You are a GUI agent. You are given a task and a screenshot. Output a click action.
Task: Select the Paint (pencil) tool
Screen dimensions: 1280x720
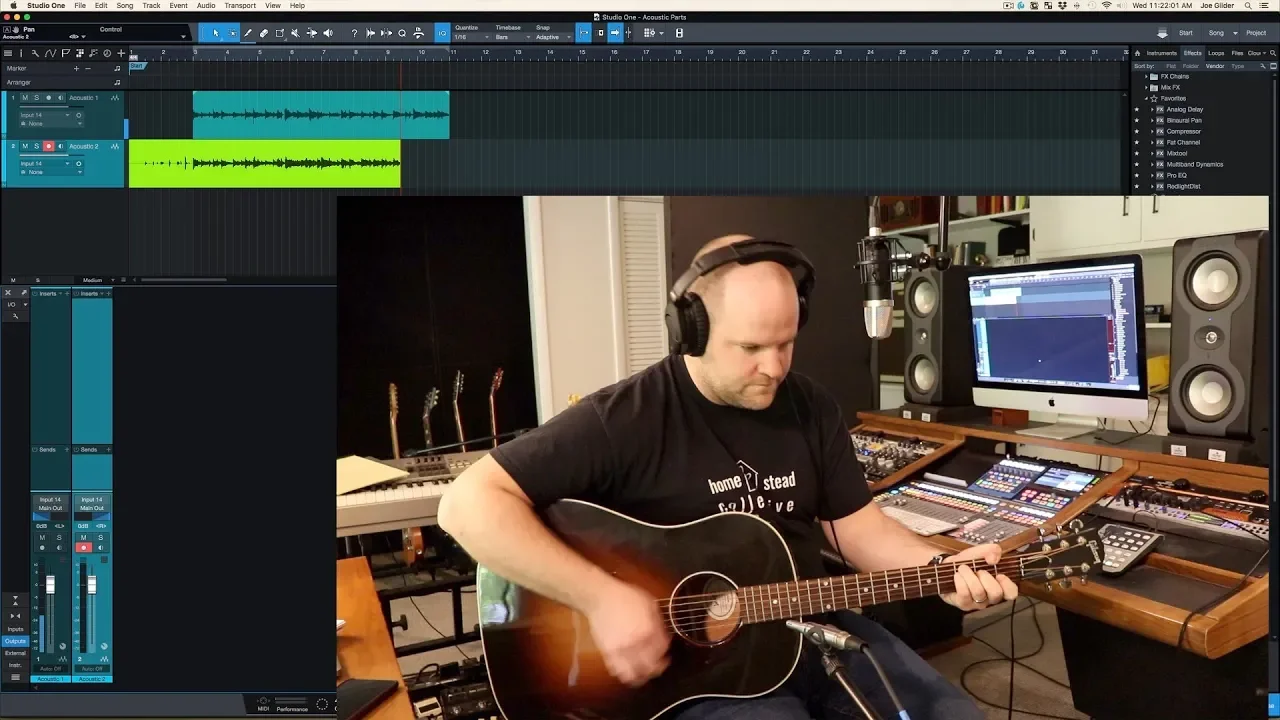pos(248,33)
